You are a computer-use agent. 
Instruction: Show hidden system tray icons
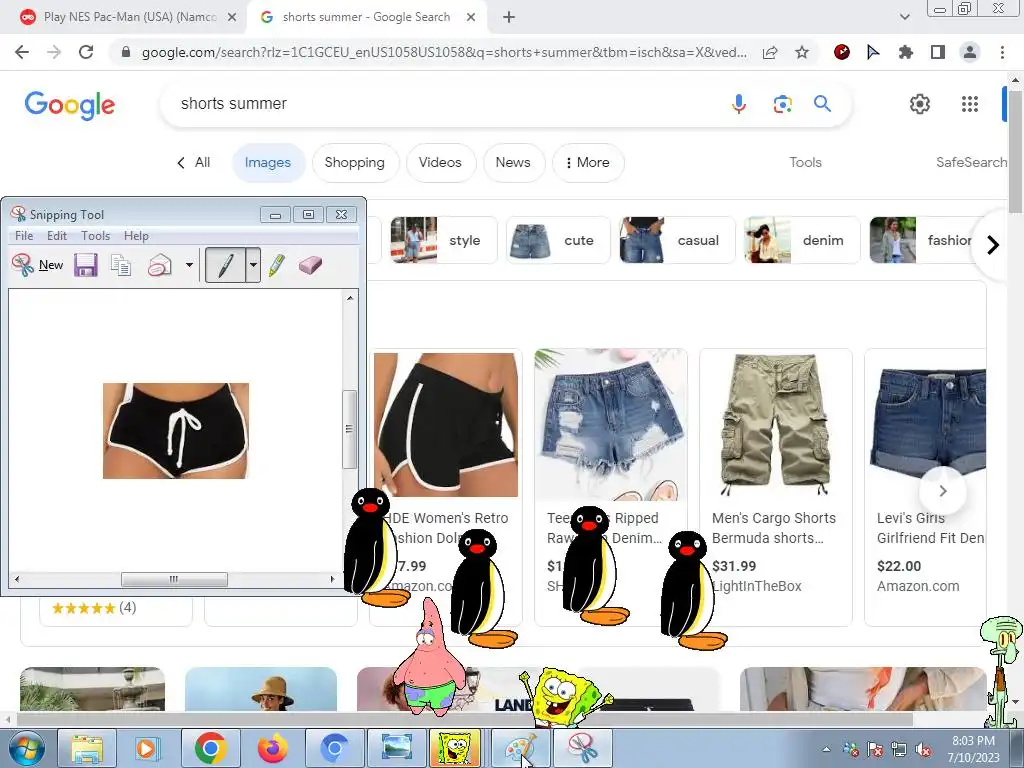(x=826, y=749)
